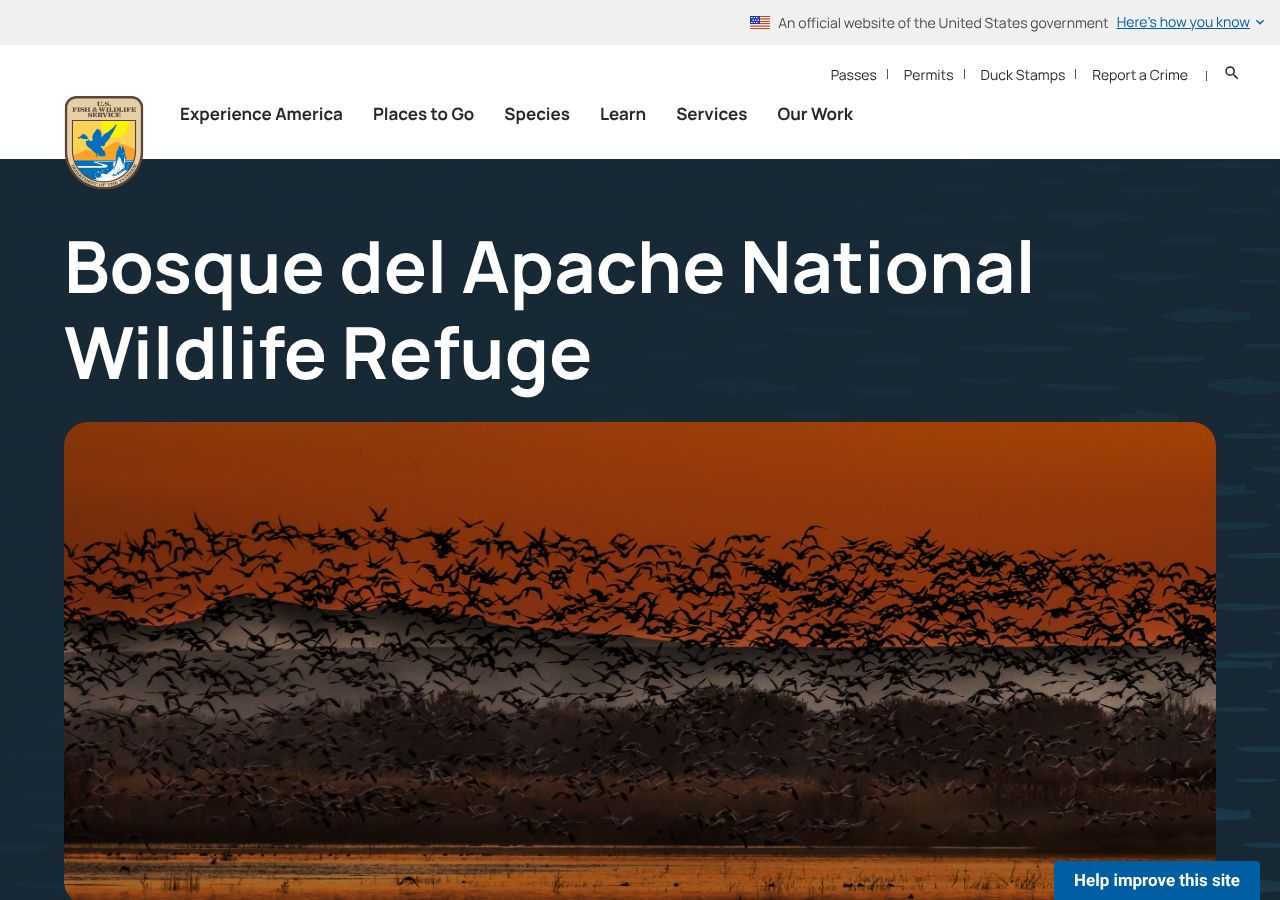Screen dimensions: 1280x900
Task: Open the Places to Go menu
Action: click(423, 114)
